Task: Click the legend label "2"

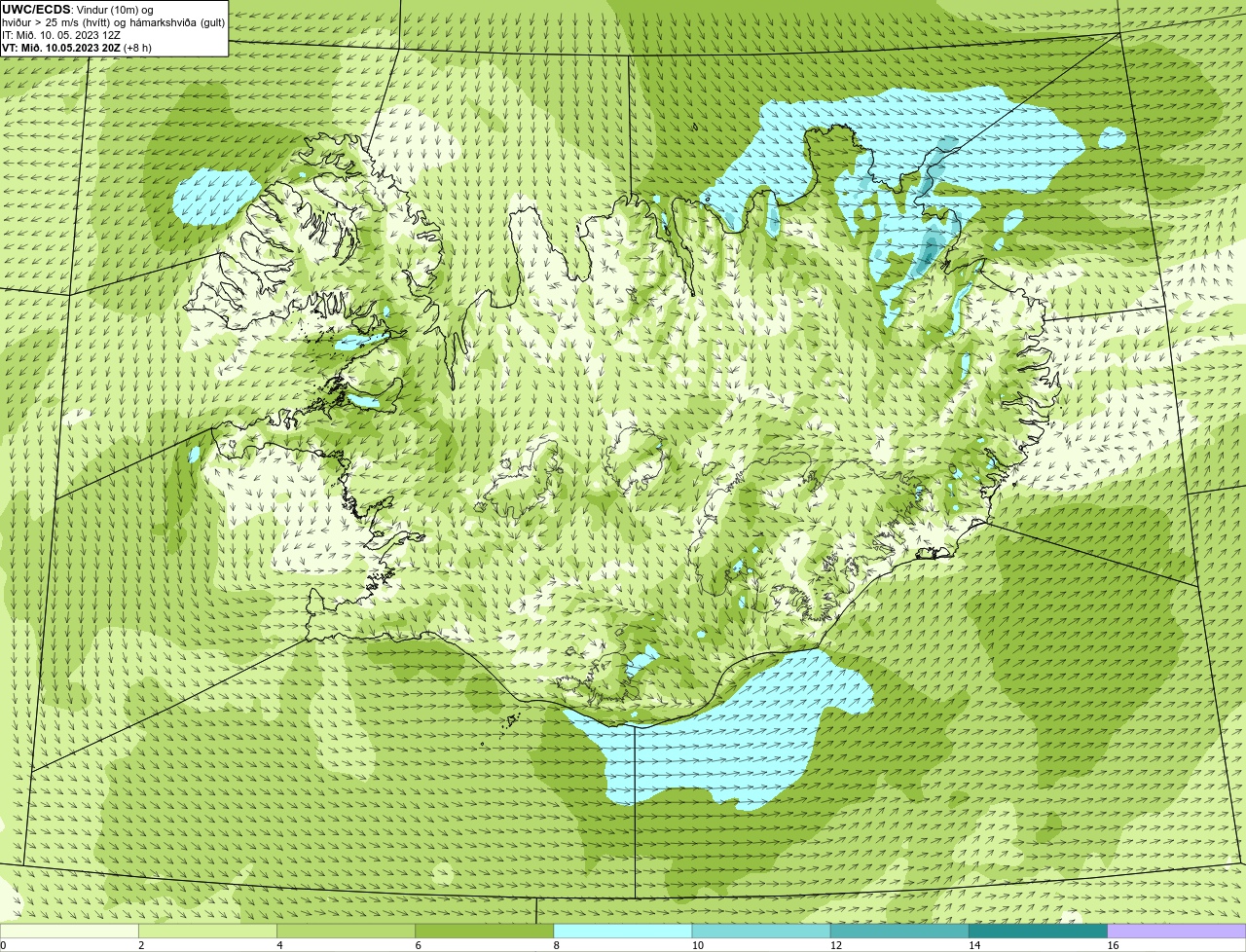Action: [x=141, y=945]
